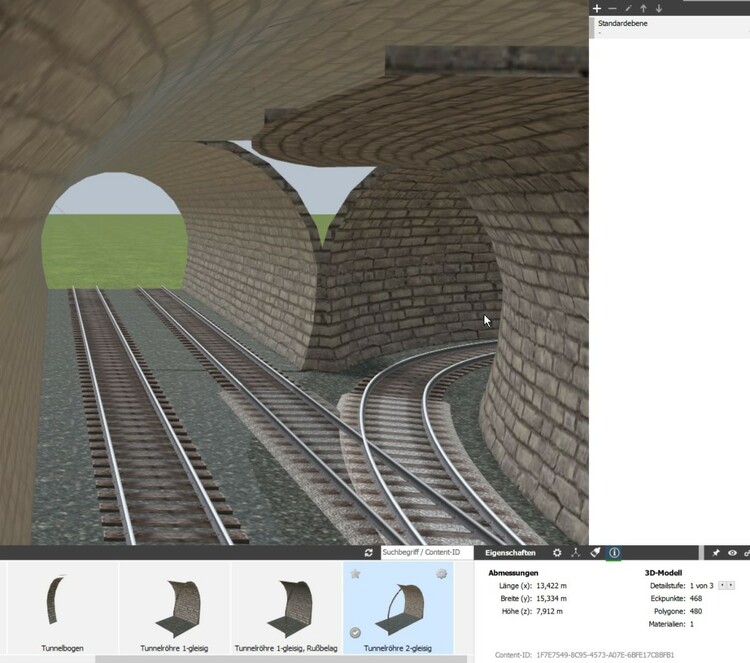Click the Höhe (z) value 7,912 m
The image size is (750, 663).
tap(550, 611)
